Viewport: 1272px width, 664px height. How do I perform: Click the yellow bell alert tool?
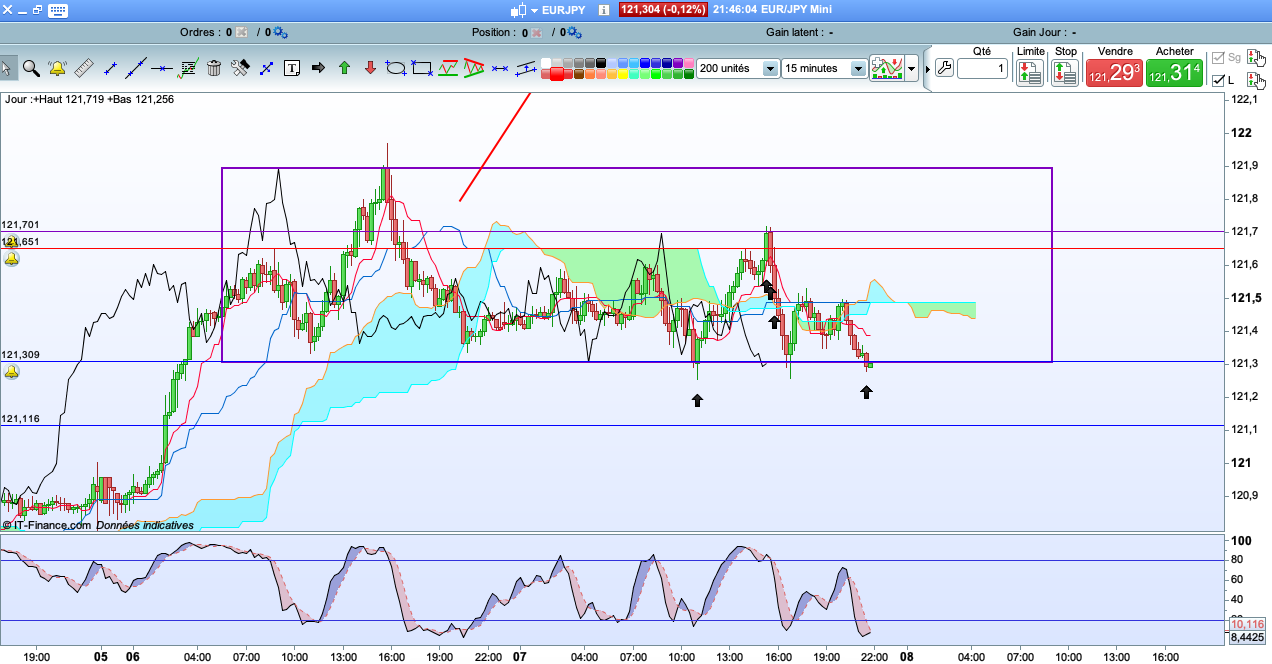point(58,68)
